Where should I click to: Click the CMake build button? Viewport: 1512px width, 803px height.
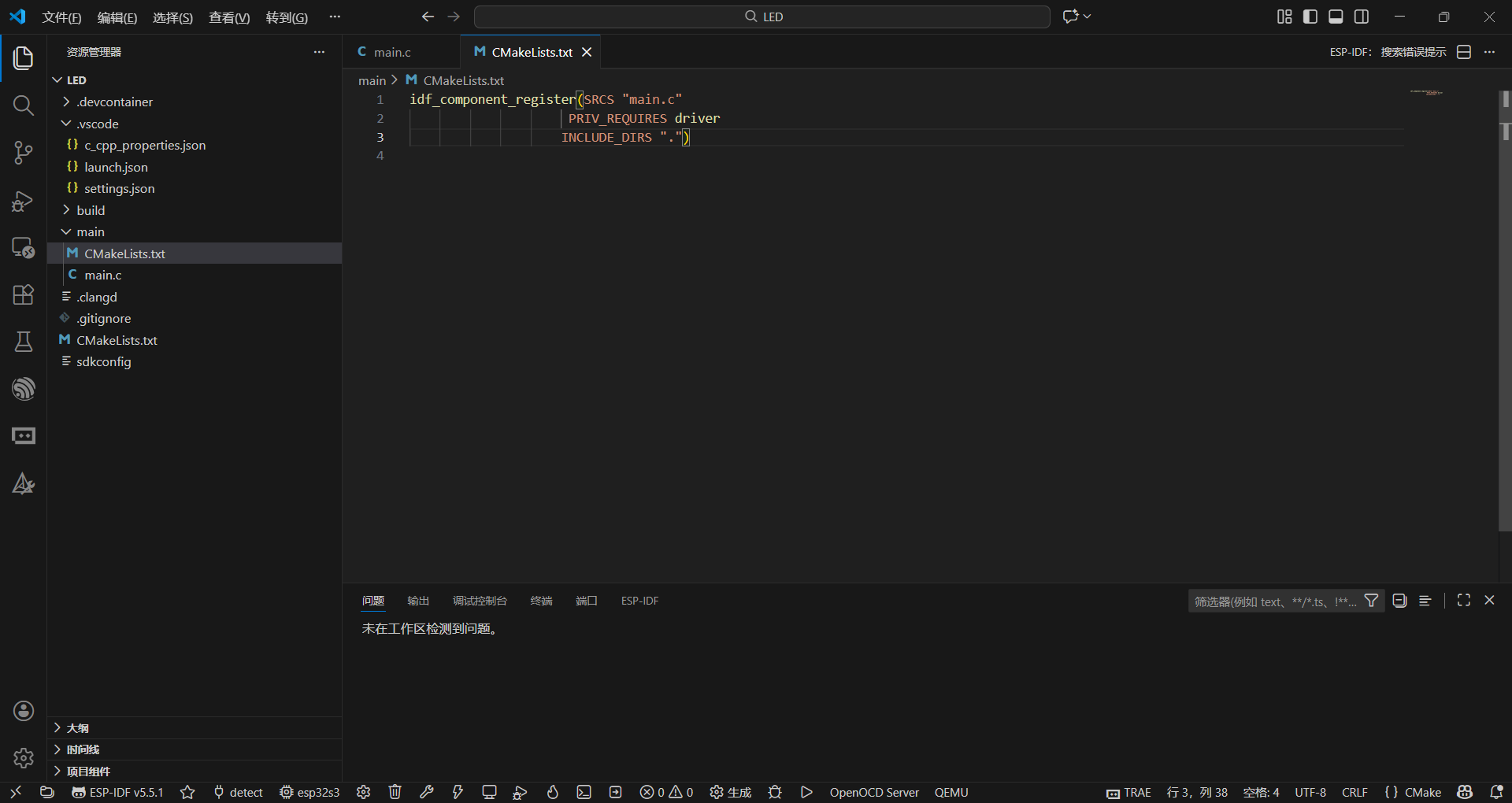click(731, 792)
